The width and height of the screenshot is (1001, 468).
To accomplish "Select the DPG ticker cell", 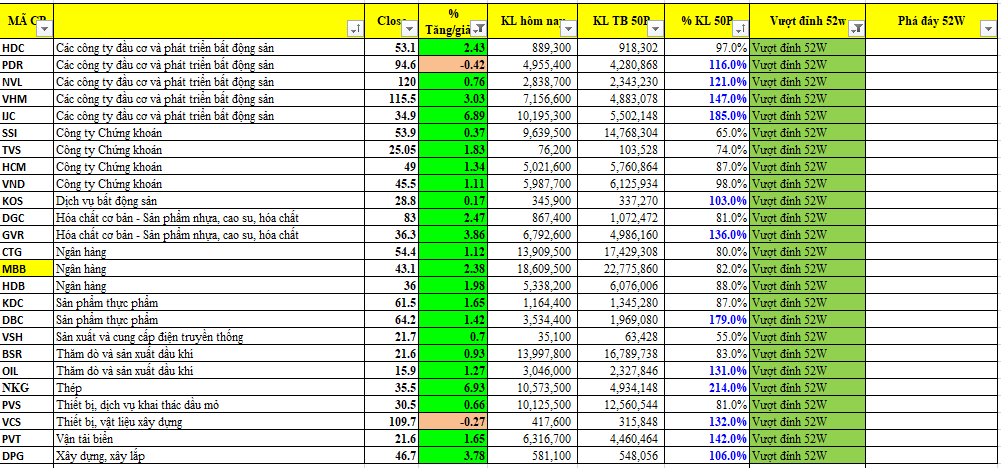I will 27,456.
